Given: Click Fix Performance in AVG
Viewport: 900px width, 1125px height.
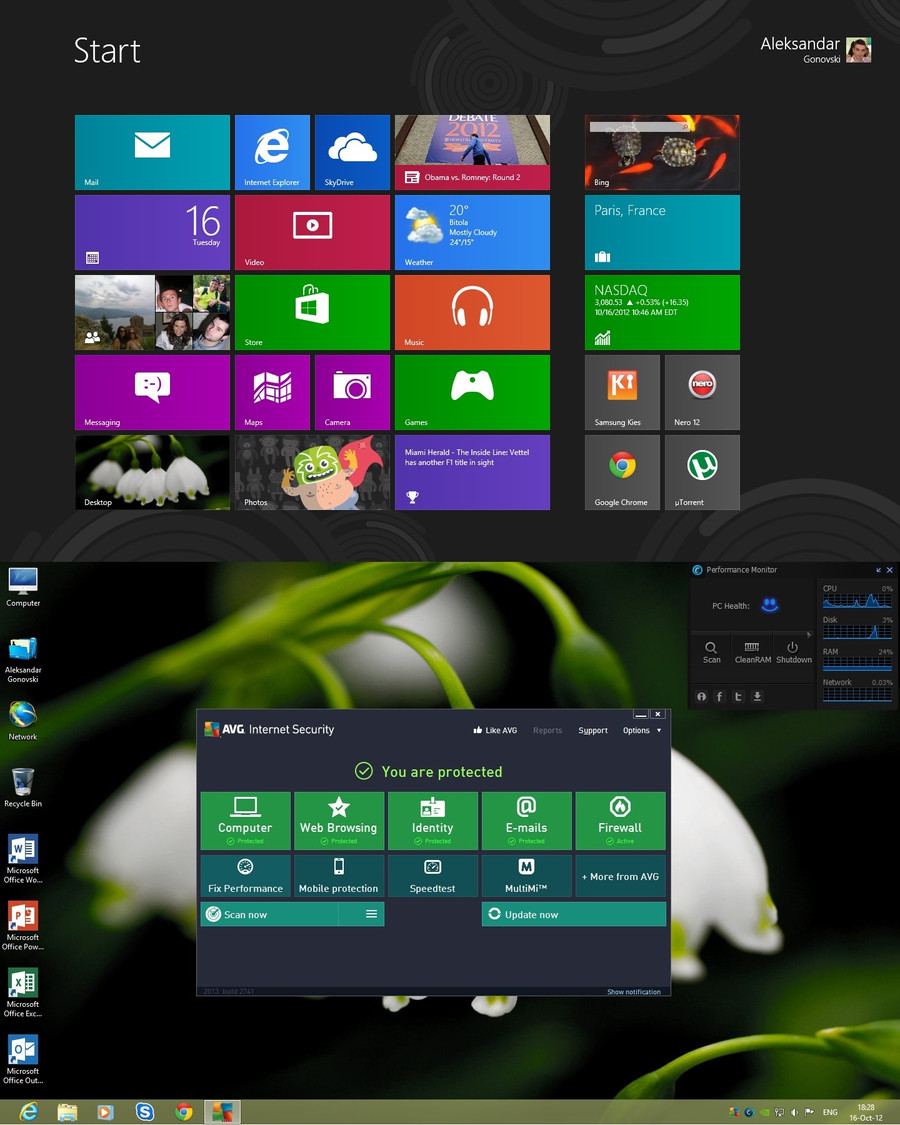Looking at the screenshot, I should point(245,875).
